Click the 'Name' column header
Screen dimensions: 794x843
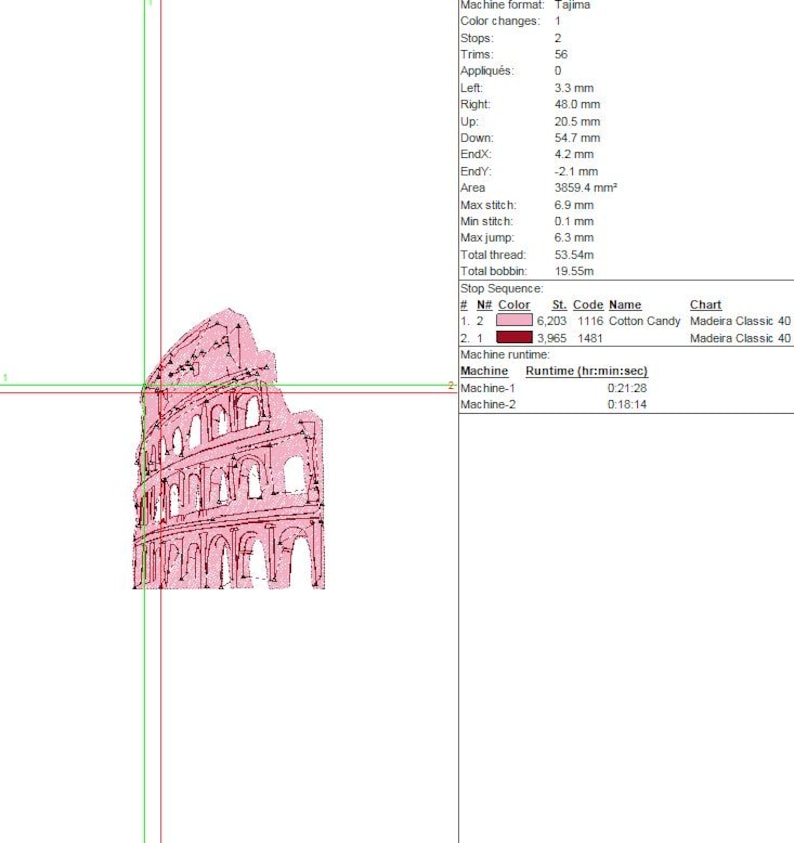(x=625, y=305)
